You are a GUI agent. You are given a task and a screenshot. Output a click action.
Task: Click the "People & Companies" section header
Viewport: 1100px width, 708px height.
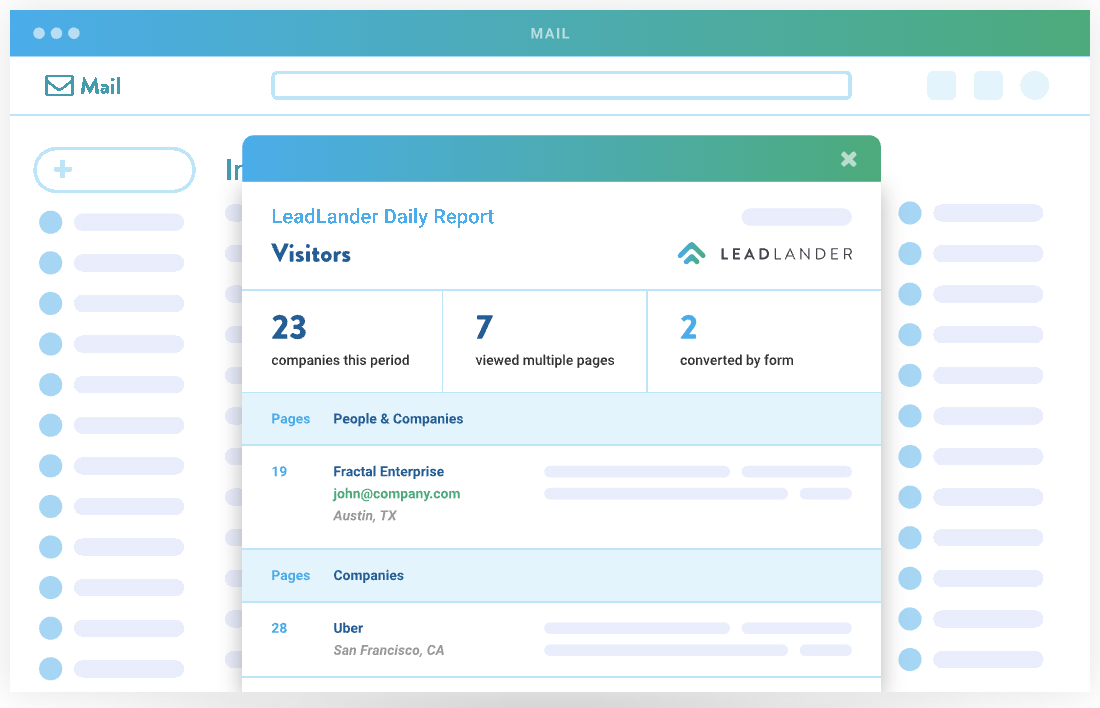[x=398, y=419]
